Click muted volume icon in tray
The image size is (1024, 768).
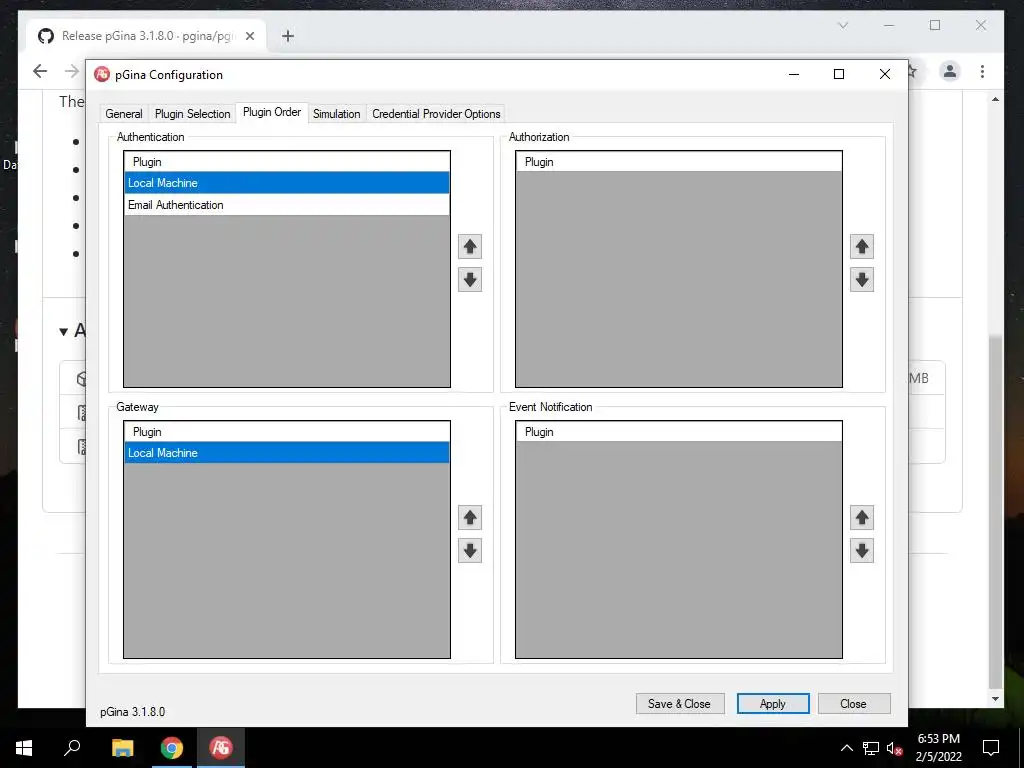tap(895, 748)
